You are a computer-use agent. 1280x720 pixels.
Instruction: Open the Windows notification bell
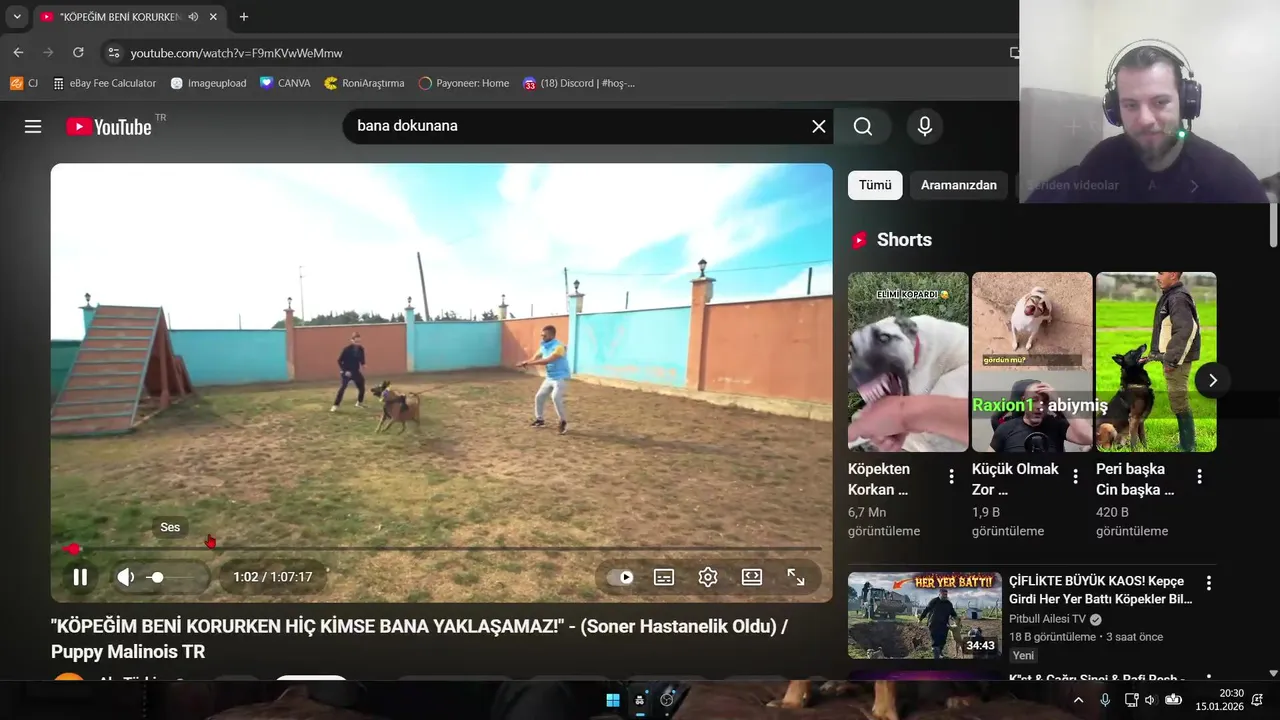pos(1257,700)
